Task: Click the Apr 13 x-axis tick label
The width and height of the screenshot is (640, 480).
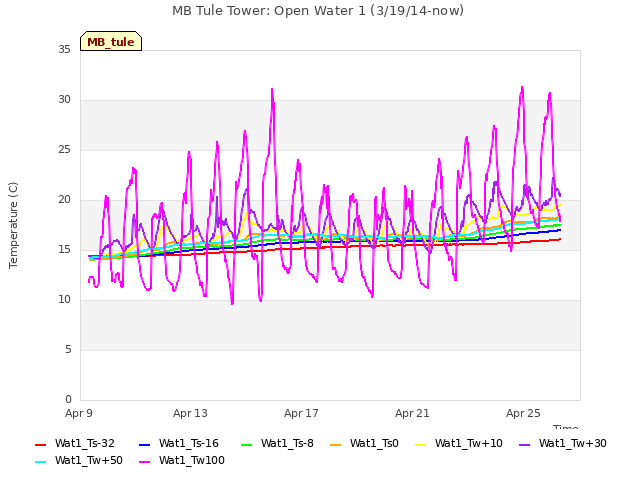Action: pyautogui.click(x=190, y=413)
